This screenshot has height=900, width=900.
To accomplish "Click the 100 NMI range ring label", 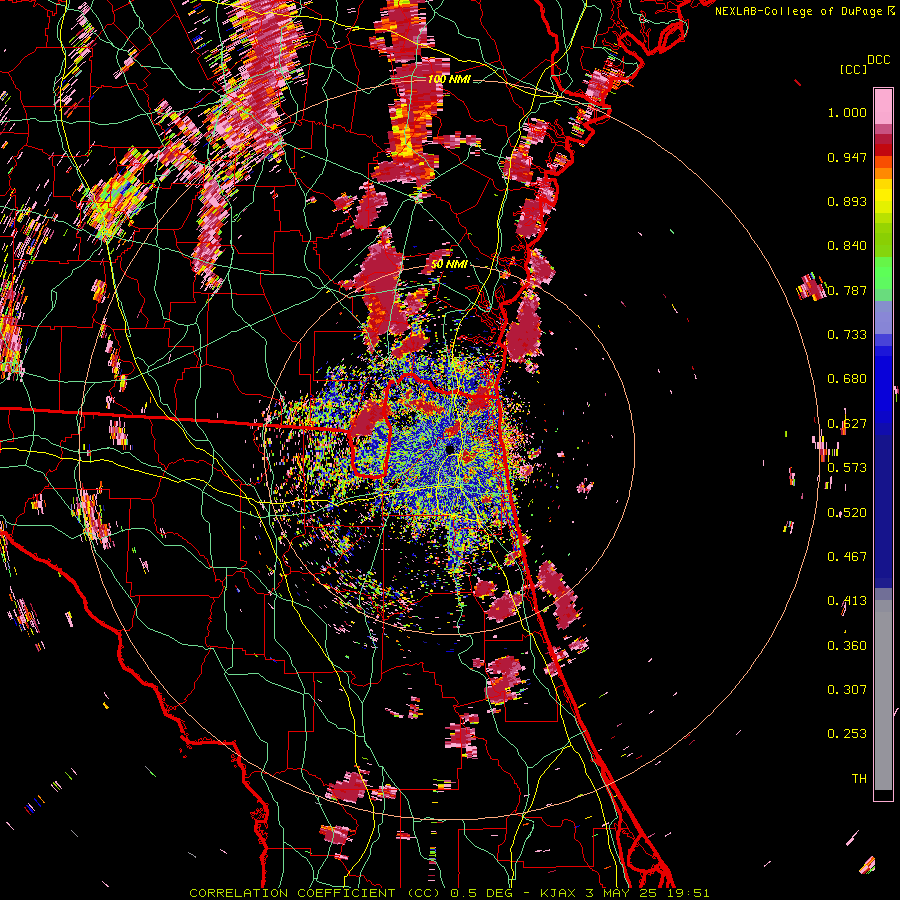I will pos(449,79).
